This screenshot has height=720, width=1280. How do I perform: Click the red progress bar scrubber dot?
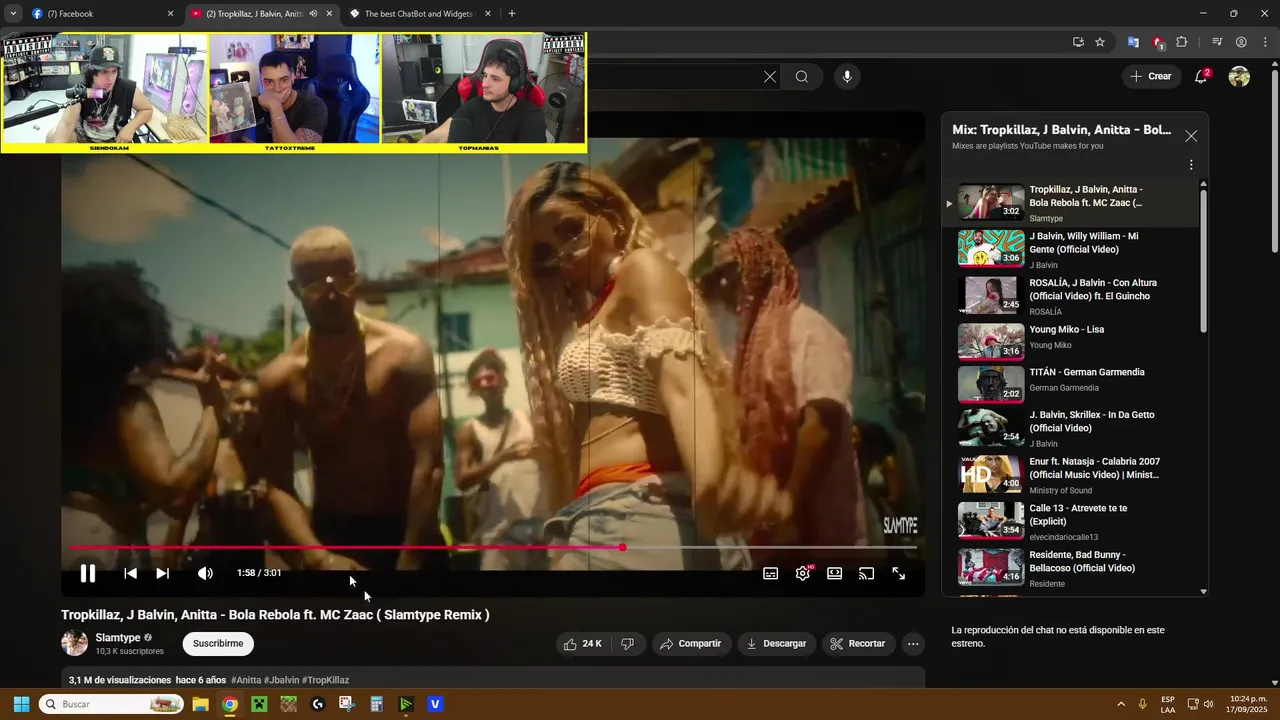coord(623,547)
